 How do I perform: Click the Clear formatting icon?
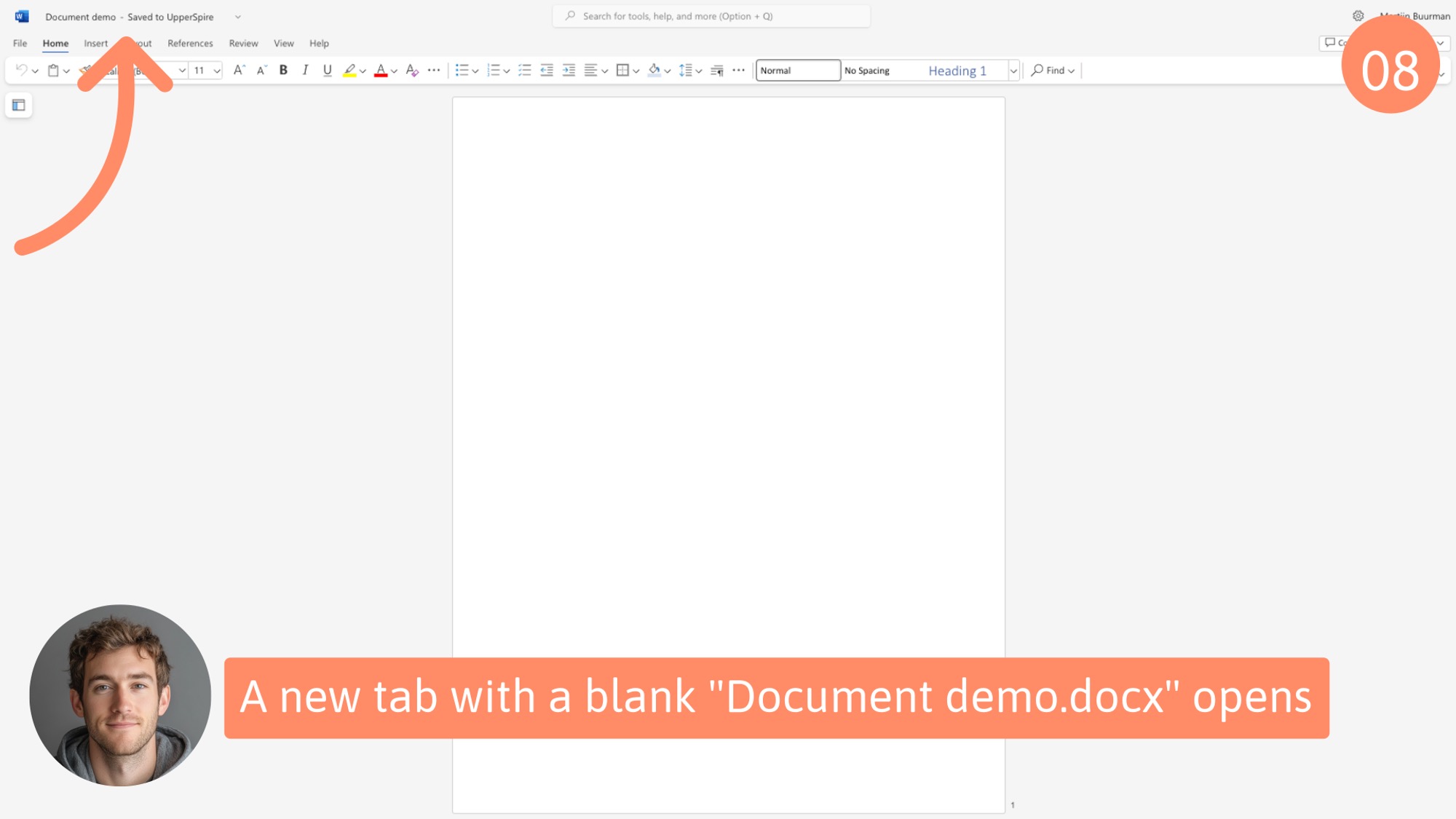pos(412,70)
